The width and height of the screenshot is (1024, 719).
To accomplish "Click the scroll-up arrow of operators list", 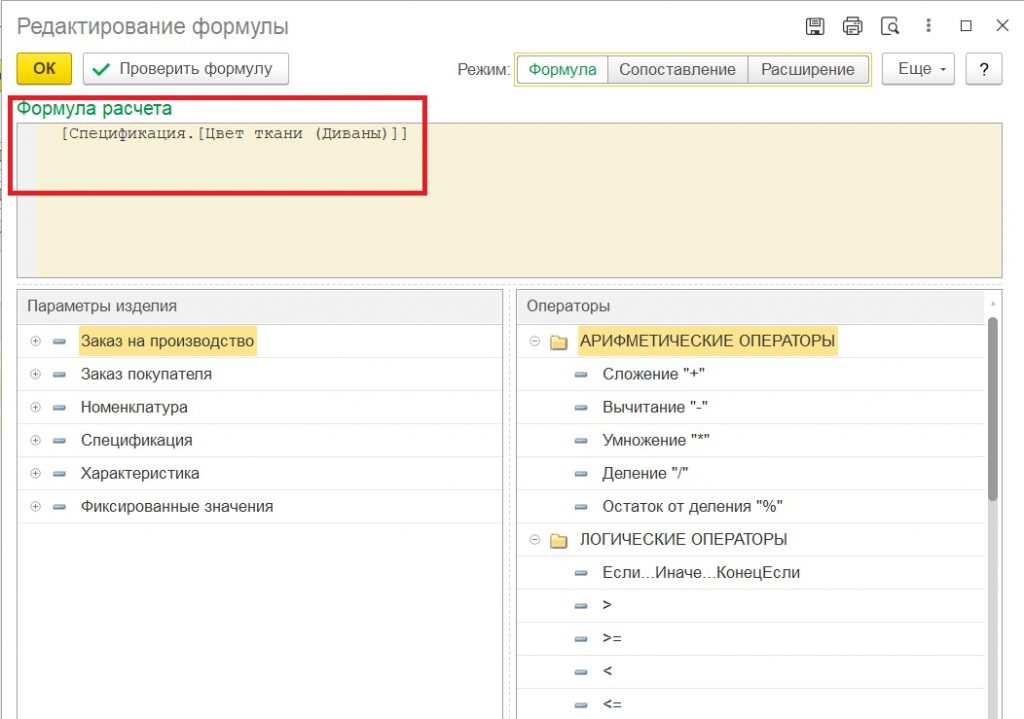I will click(993, 304).
